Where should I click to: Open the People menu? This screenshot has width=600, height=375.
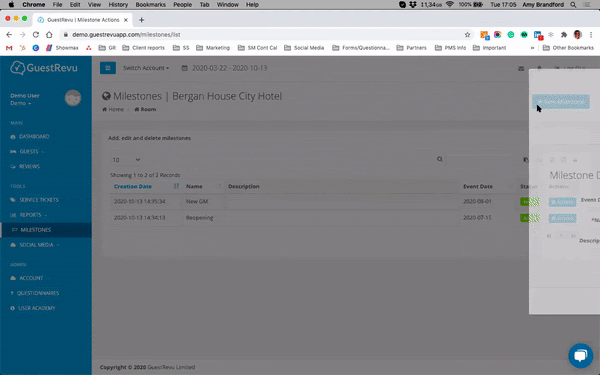183,5
